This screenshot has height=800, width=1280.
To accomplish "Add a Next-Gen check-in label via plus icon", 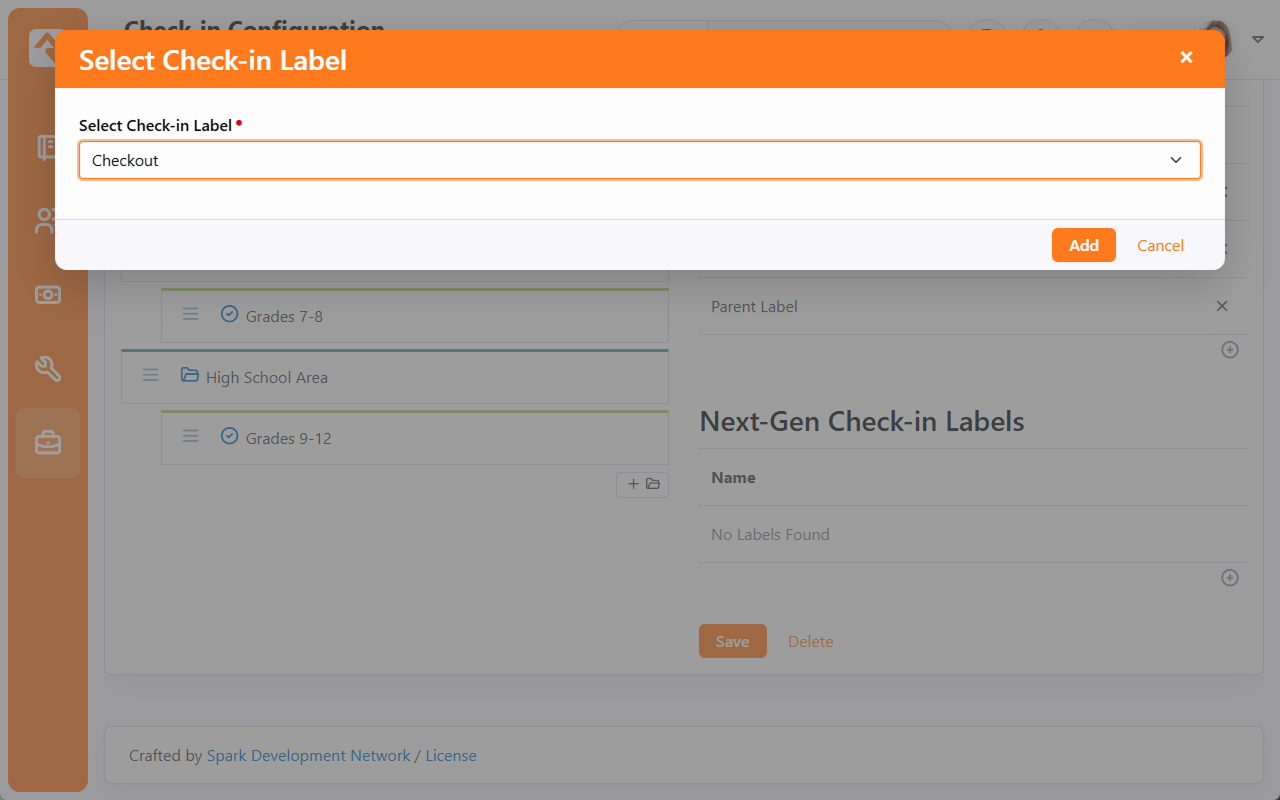I will tap(1230, 578).
